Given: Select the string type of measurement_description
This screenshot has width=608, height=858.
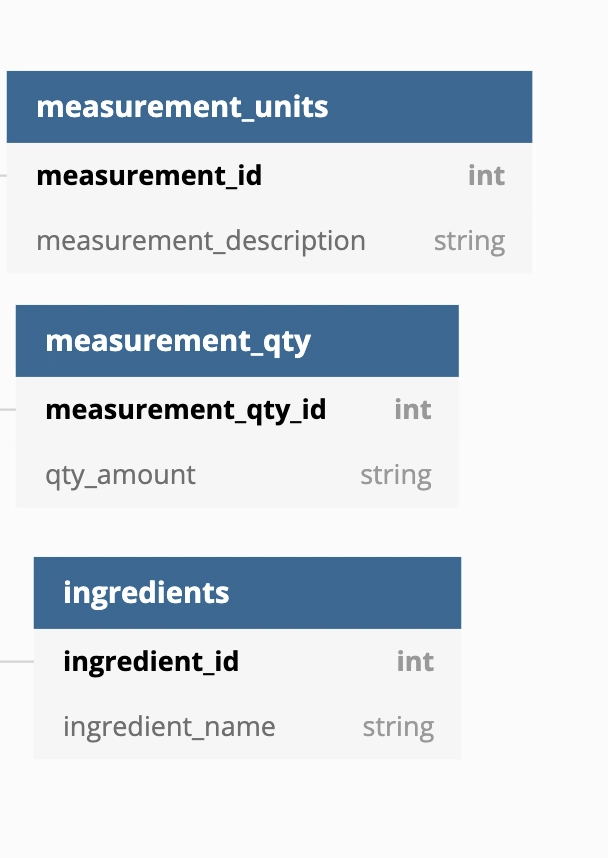Looking at the screenshot, I should pyautogui.click(x=470, y=242).
